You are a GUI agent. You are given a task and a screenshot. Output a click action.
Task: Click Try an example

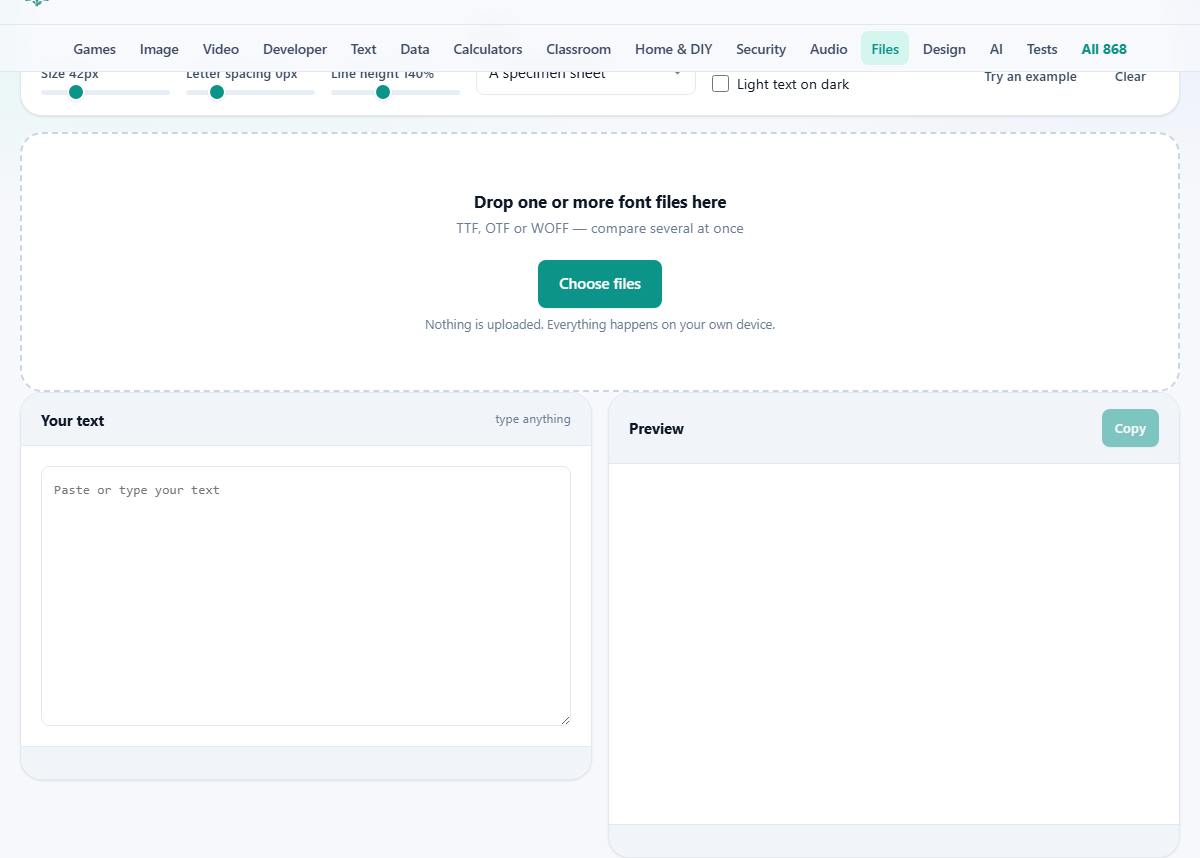pos(1030,77)
